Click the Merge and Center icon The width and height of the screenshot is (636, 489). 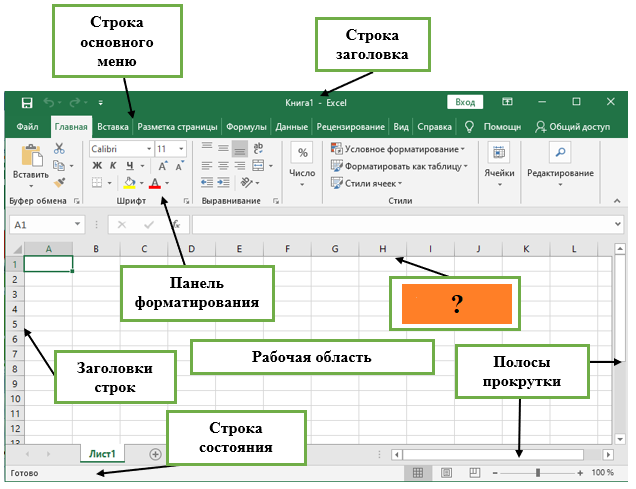coord(258,165)
